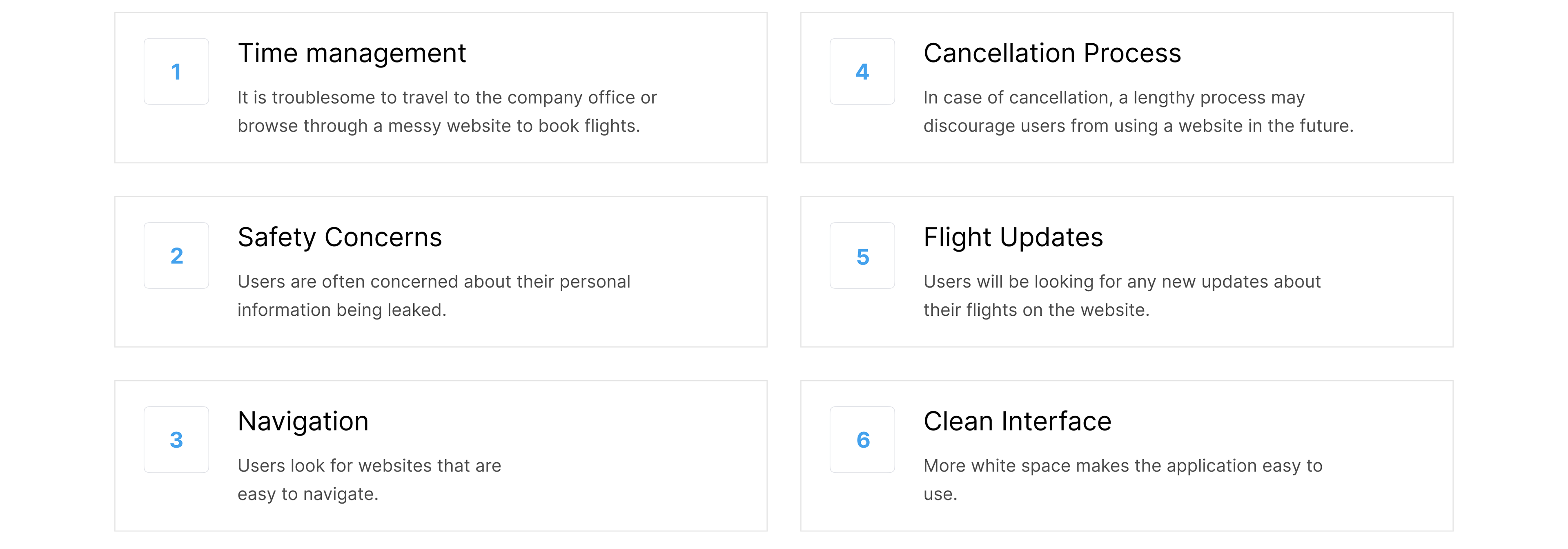The height and width of the screenshot is (549, 1568).
Task: Click the number 6 badge icon
Action: point(862,440)
